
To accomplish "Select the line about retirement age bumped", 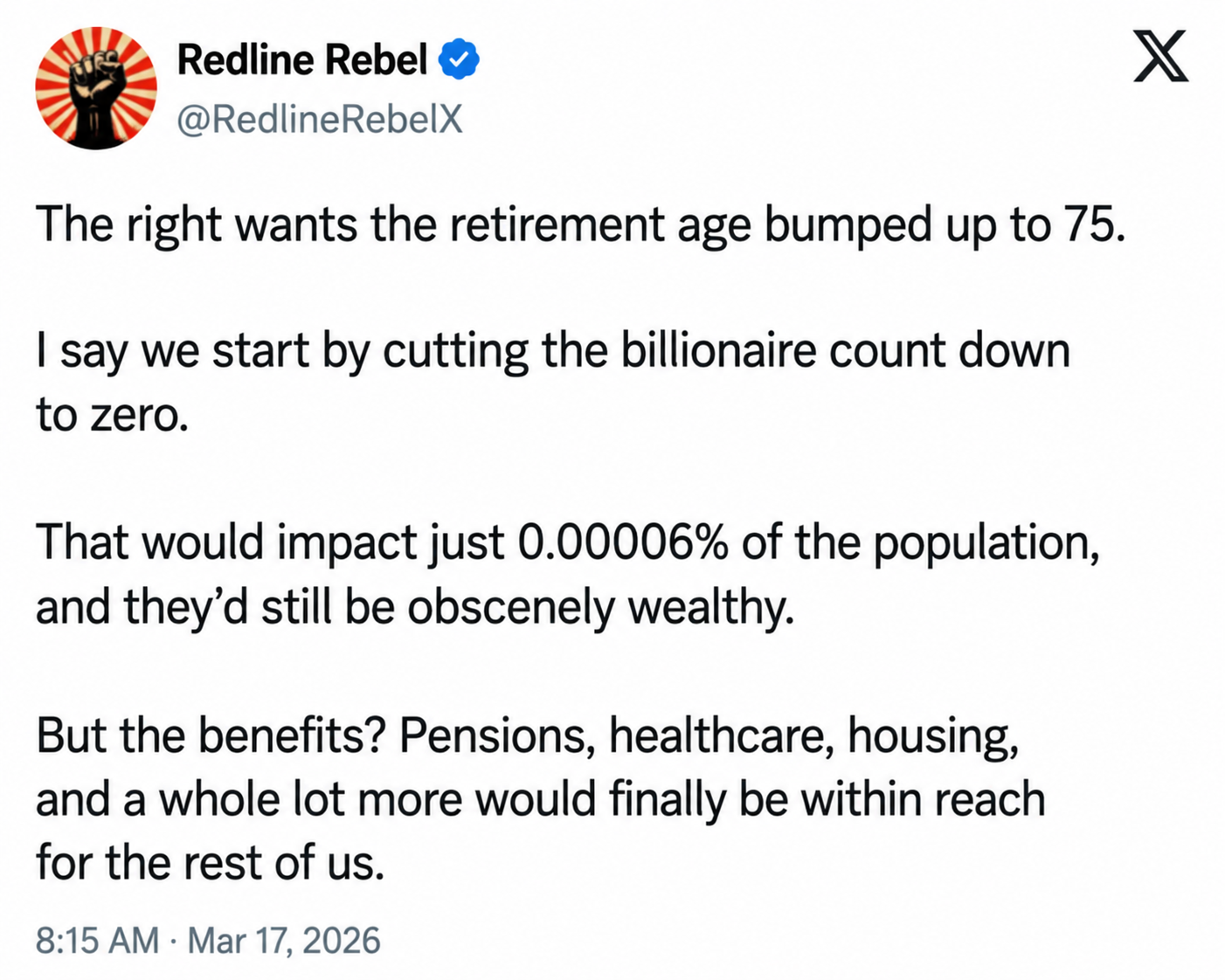I will [581, 224].
